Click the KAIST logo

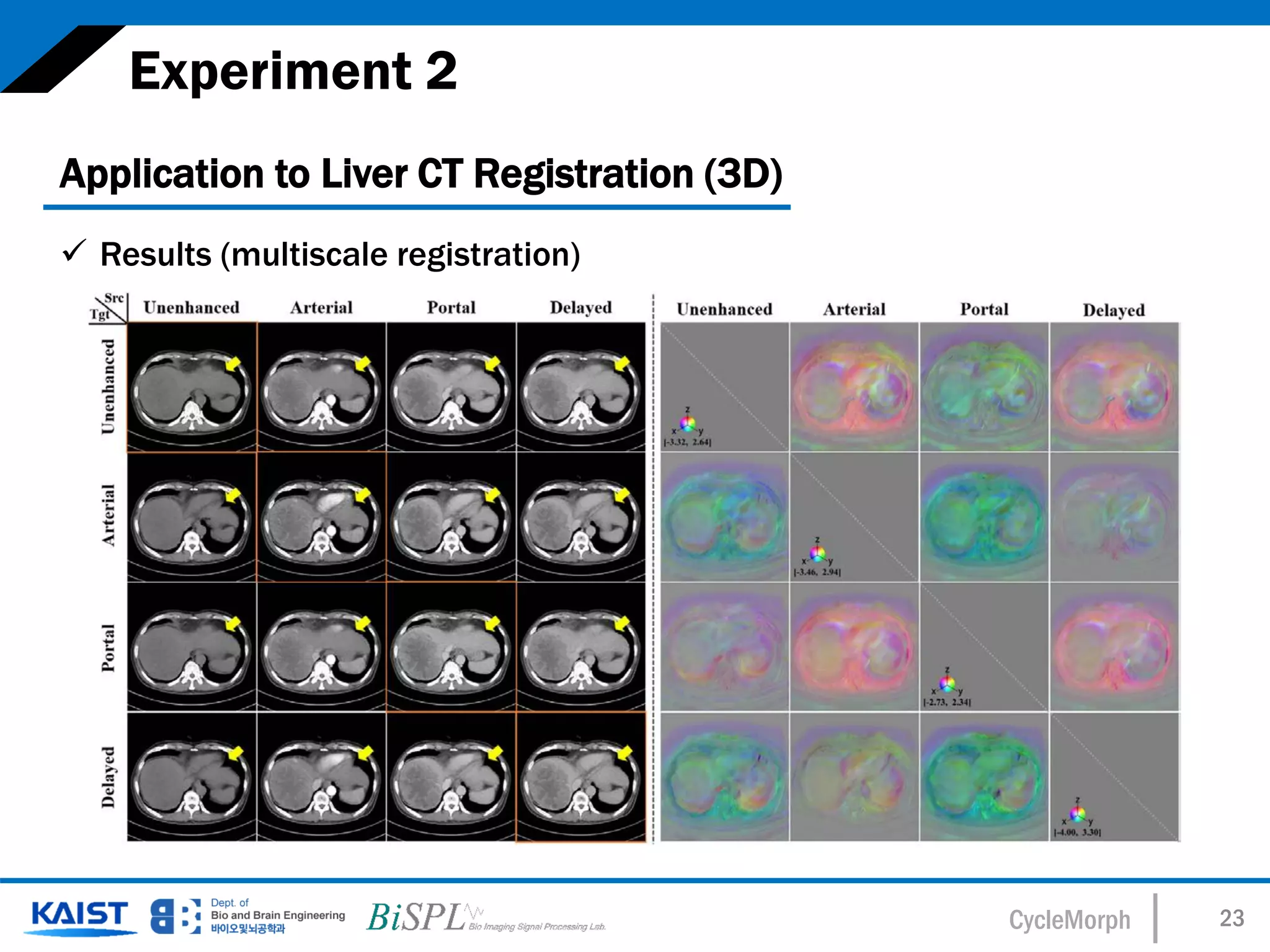[79, 916]
